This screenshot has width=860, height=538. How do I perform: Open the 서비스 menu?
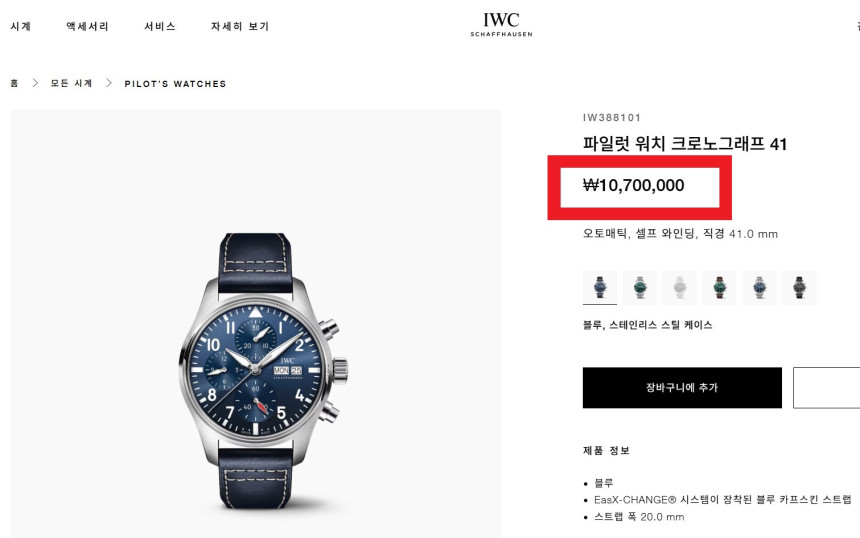coord(160,26)
